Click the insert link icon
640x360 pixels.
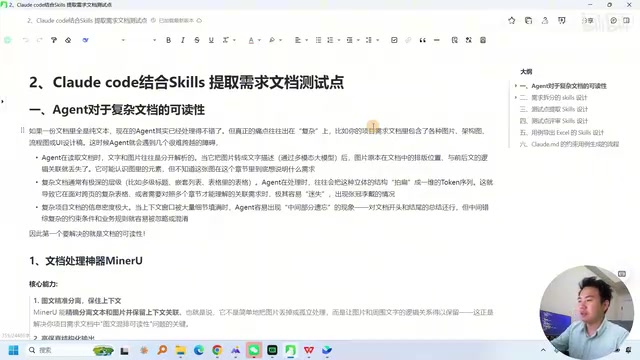408,40
